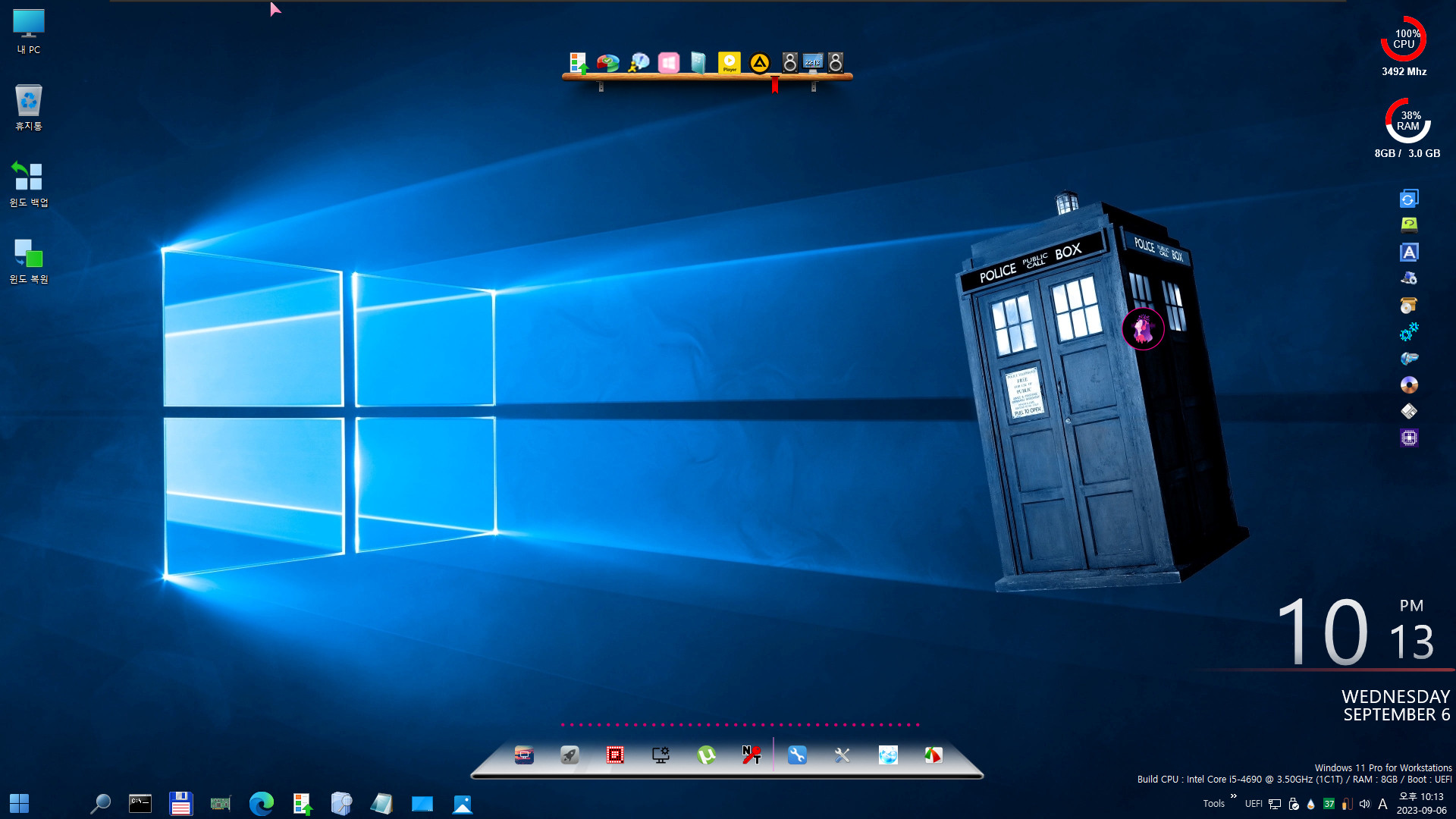The image size is (1456, 819).
Task: Click the left speaker icon on shelf
Action: tap(789, 63)
